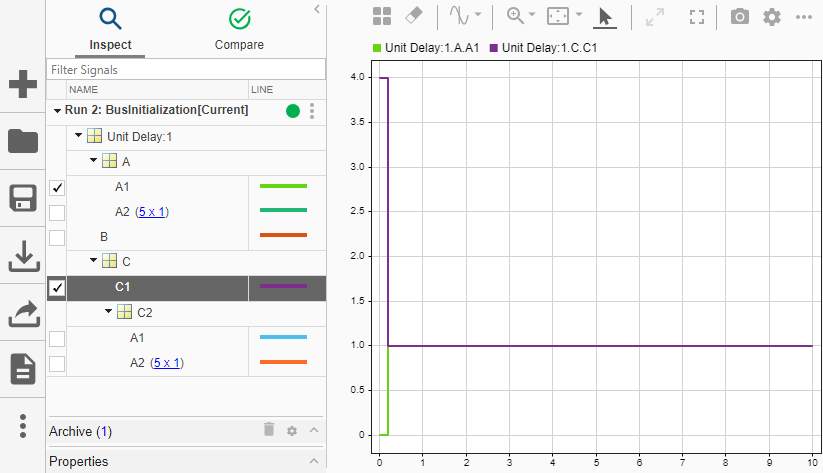Take a snapshot with the camera icon
The height and width of the screenshot is (473, 823).
pyautogui.click(x=740, y=17)
